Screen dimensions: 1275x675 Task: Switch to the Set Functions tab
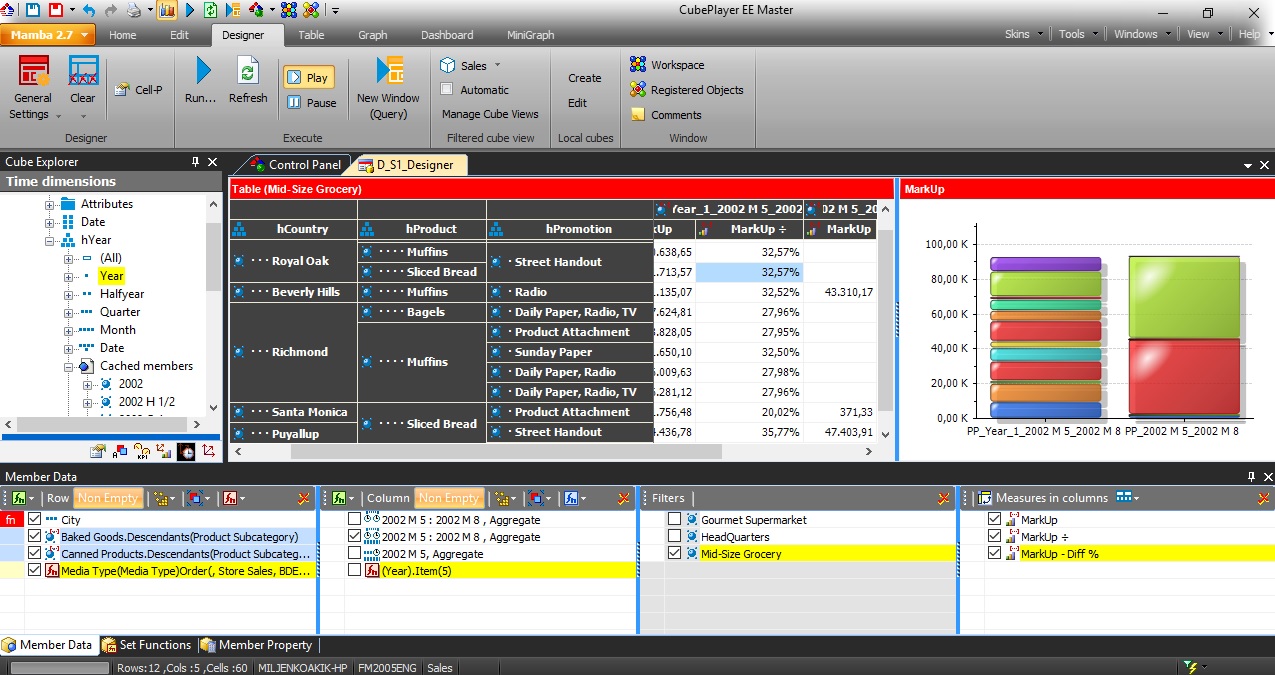coord(145,645)
